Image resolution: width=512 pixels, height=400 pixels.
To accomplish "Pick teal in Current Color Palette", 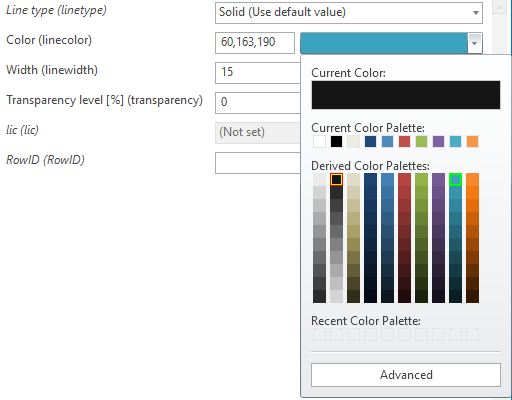I will pyautogui.click(x=455, y=142).
